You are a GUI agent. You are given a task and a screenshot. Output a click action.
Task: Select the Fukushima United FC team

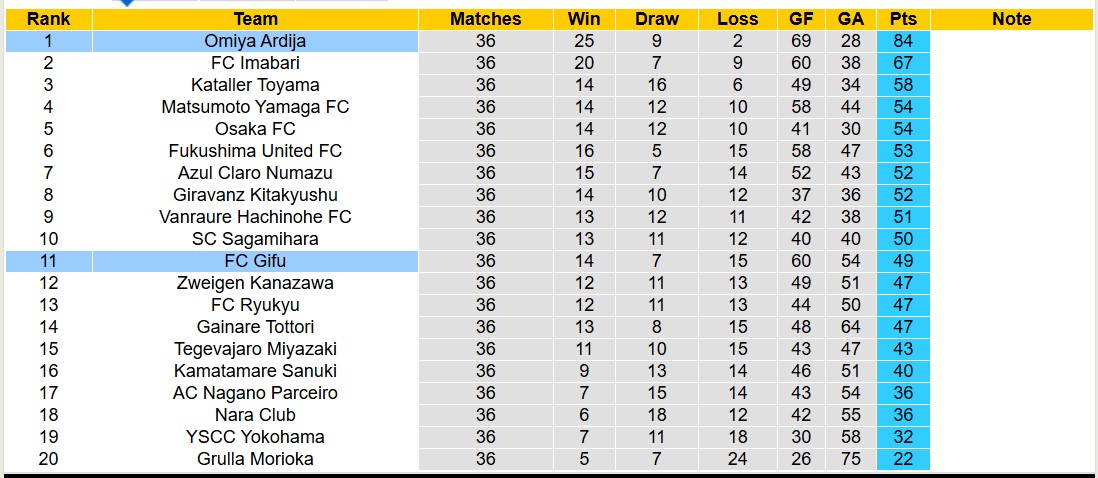point(255,151)
